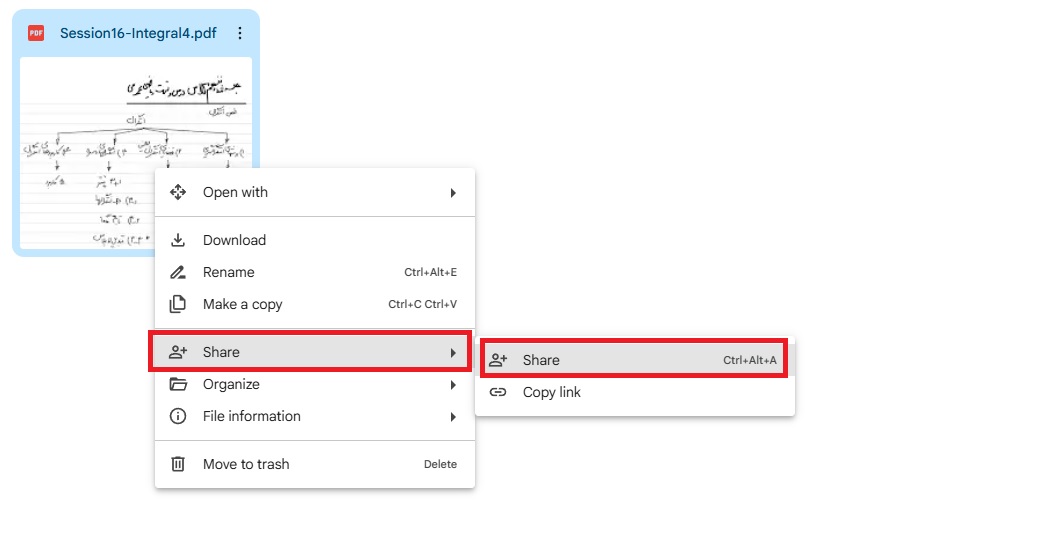Open the three-dot menu on the file card
This screenshot has height=556, width=1056.
[240, 33]
